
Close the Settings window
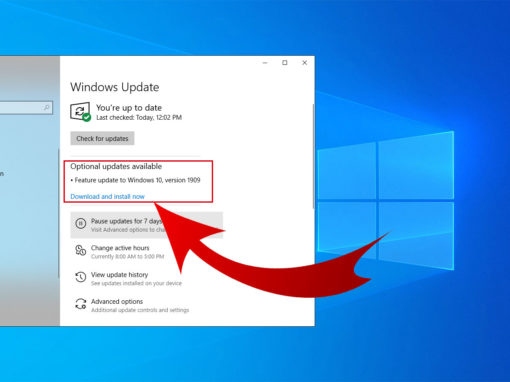tap(304, 63)
